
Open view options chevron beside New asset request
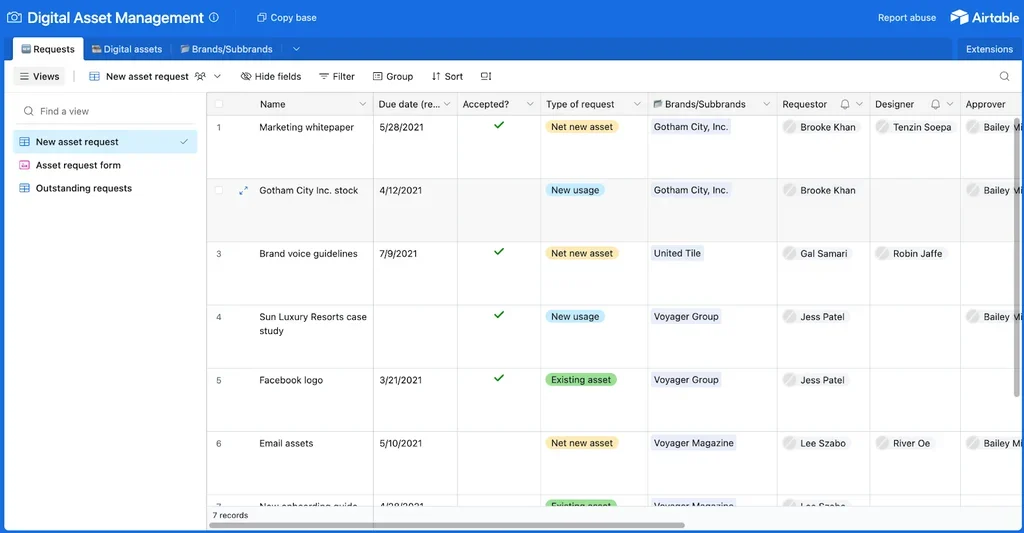[217, 76]
